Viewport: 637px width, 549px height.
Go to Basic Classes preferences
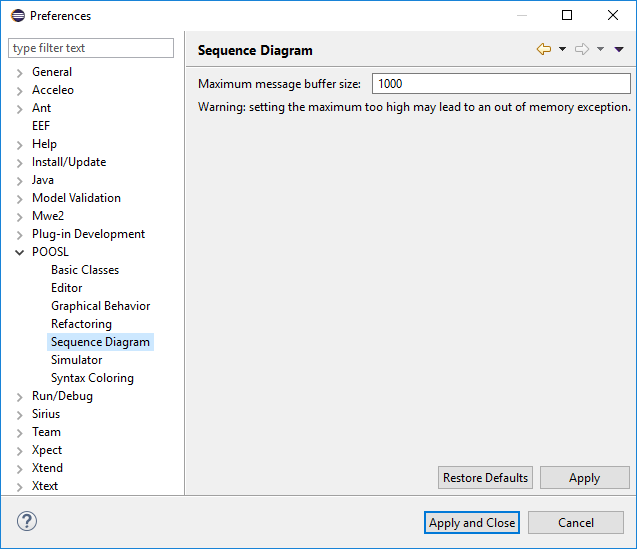85,270
